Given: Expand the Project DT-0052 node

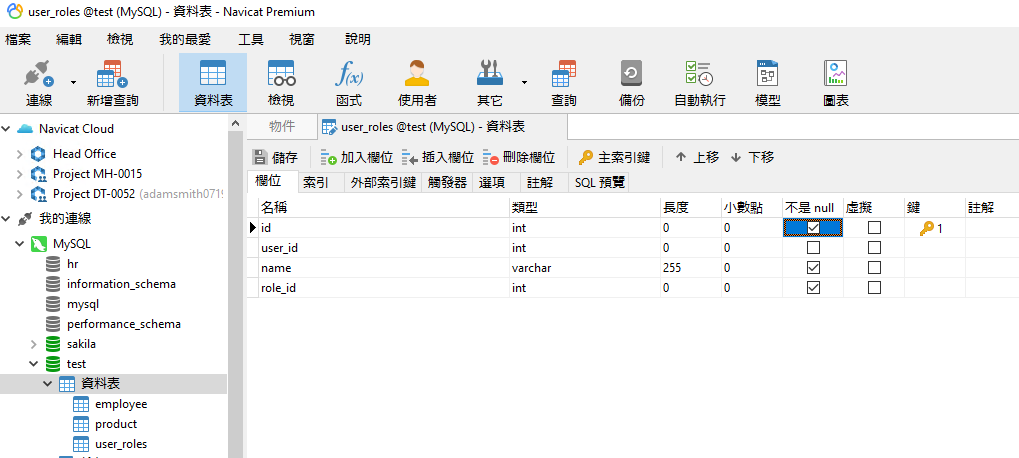Looking at the screenshot, I should pos(19,194).
